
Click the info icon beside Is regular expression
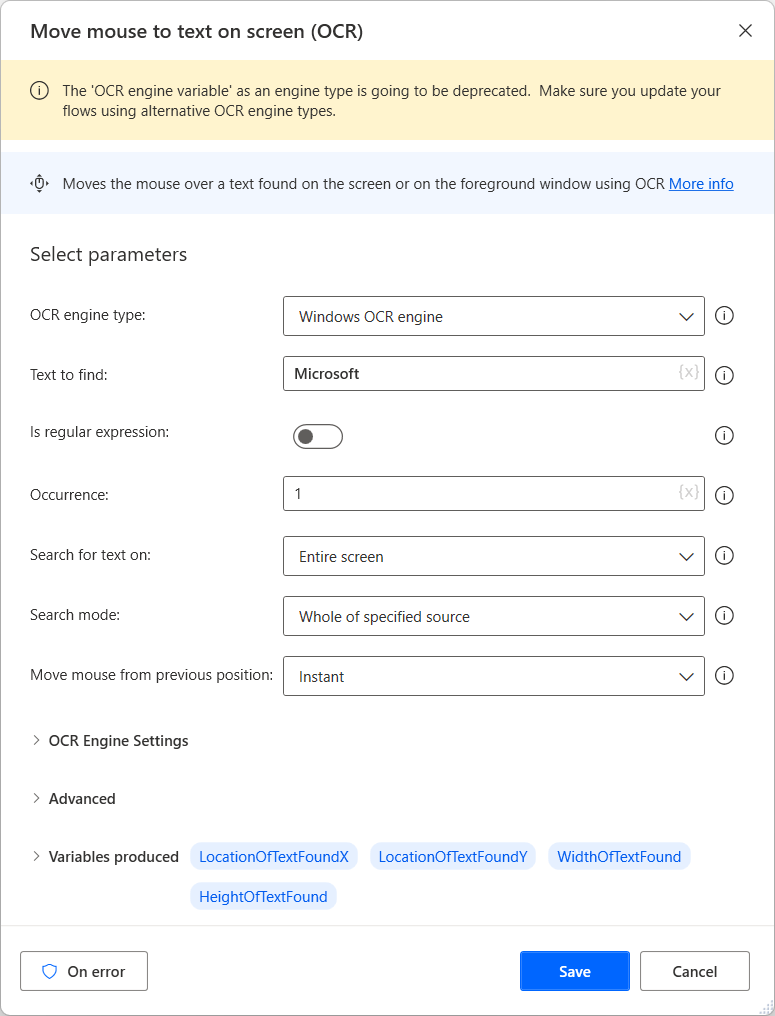coord(724,435)
